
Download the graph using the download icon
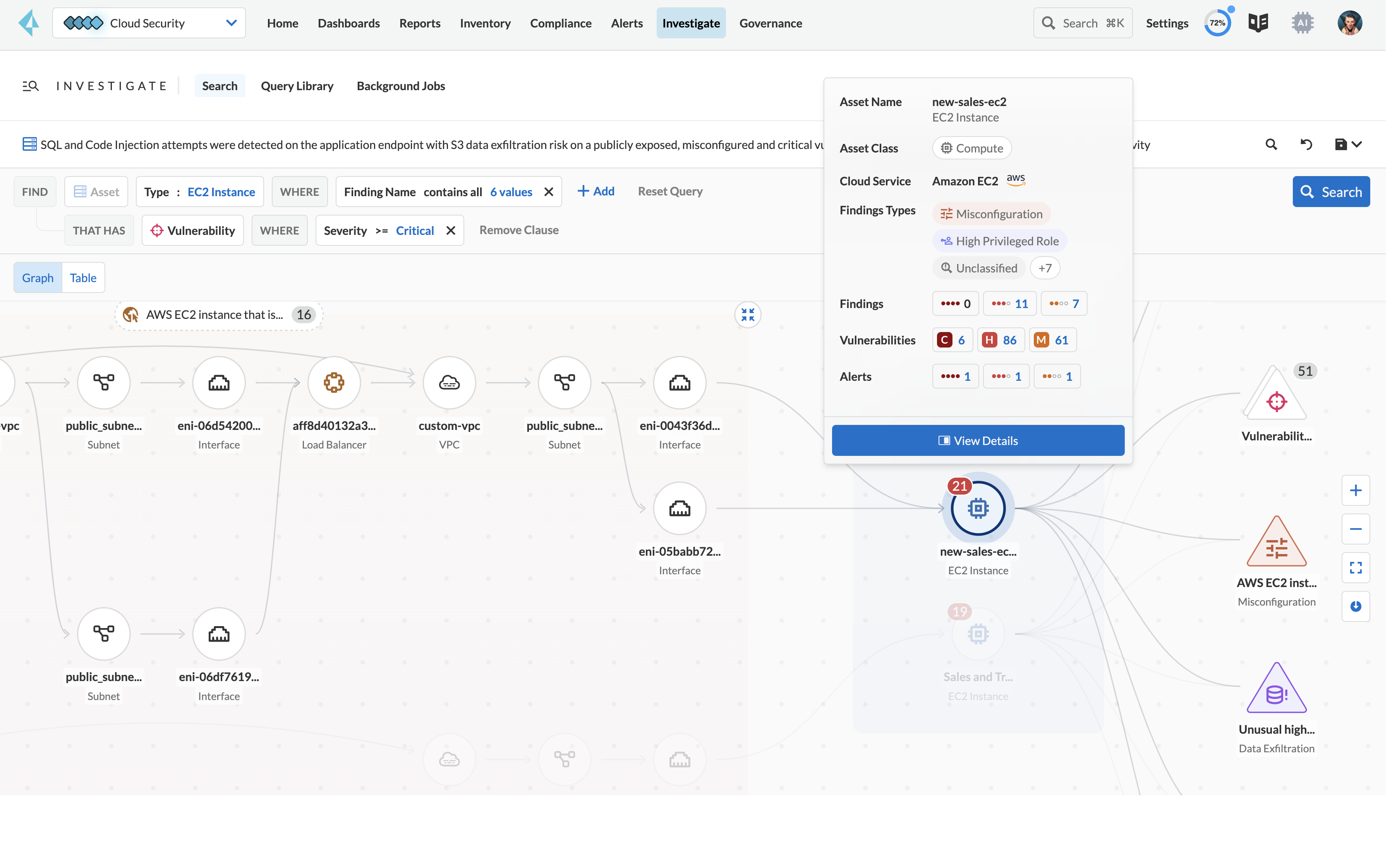[1356, 606]
